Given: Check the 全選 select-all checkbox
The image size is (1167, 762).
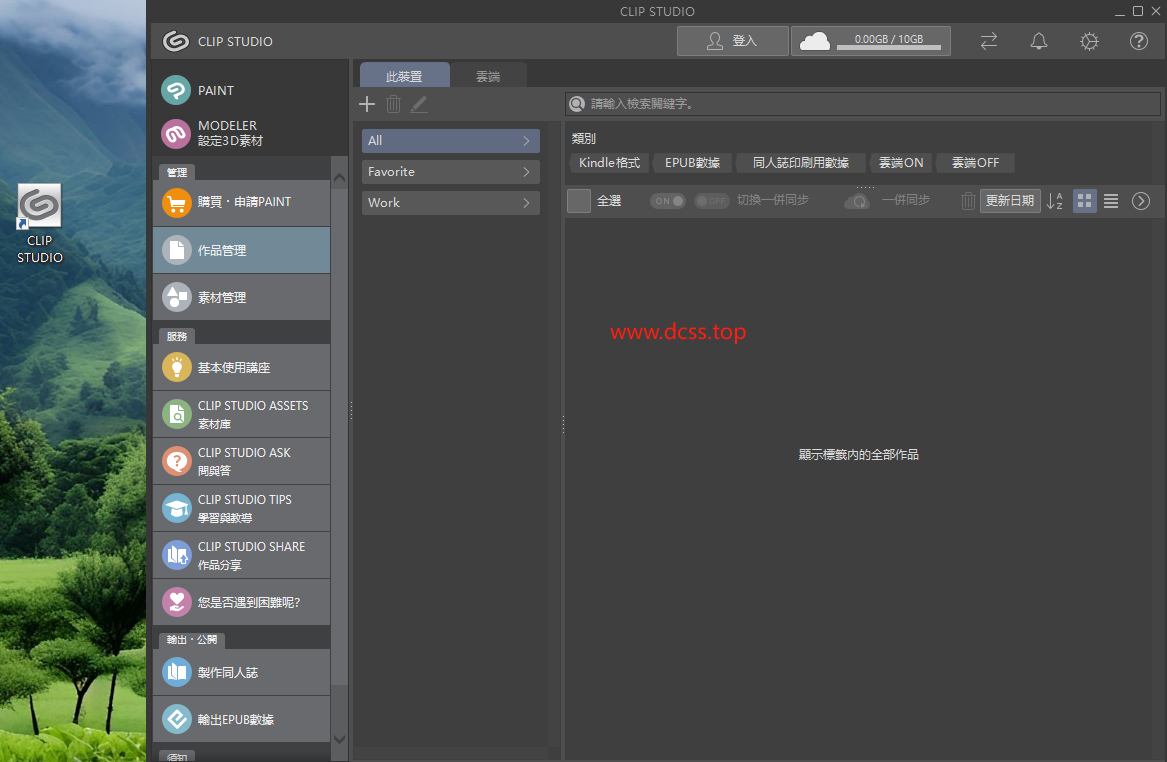Looking at the screenshot, I should pos(579,201).
